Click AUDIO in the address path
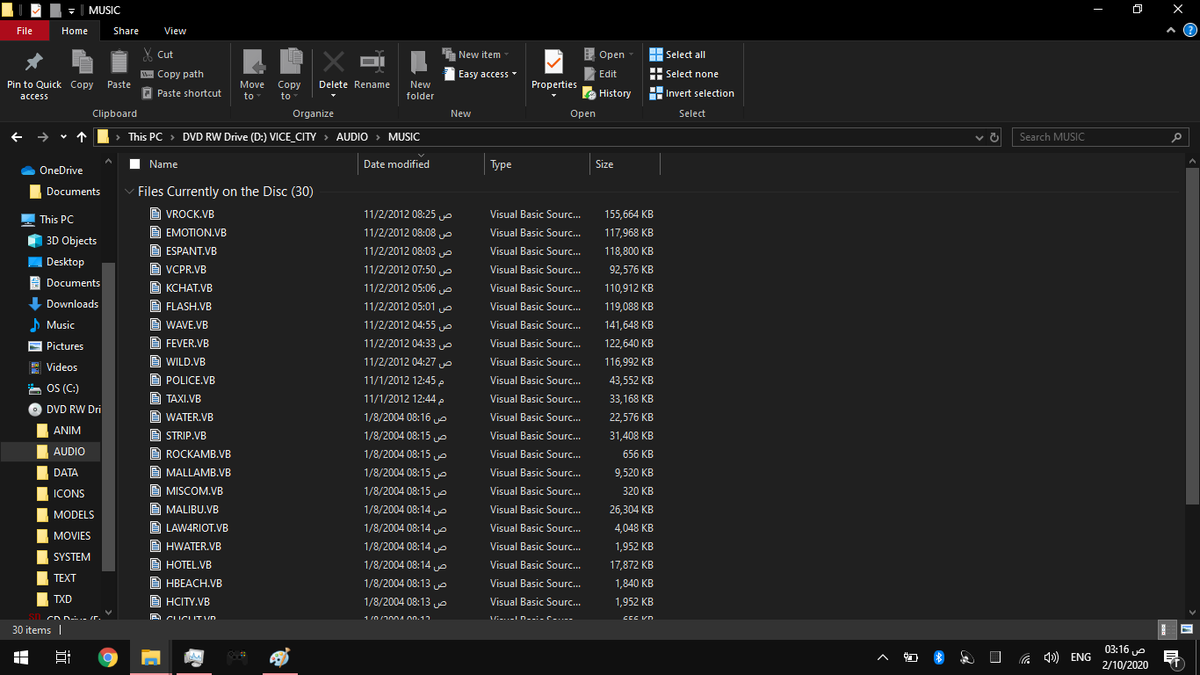The width and height of the screenshot is (1200, 675). (351, 137)
